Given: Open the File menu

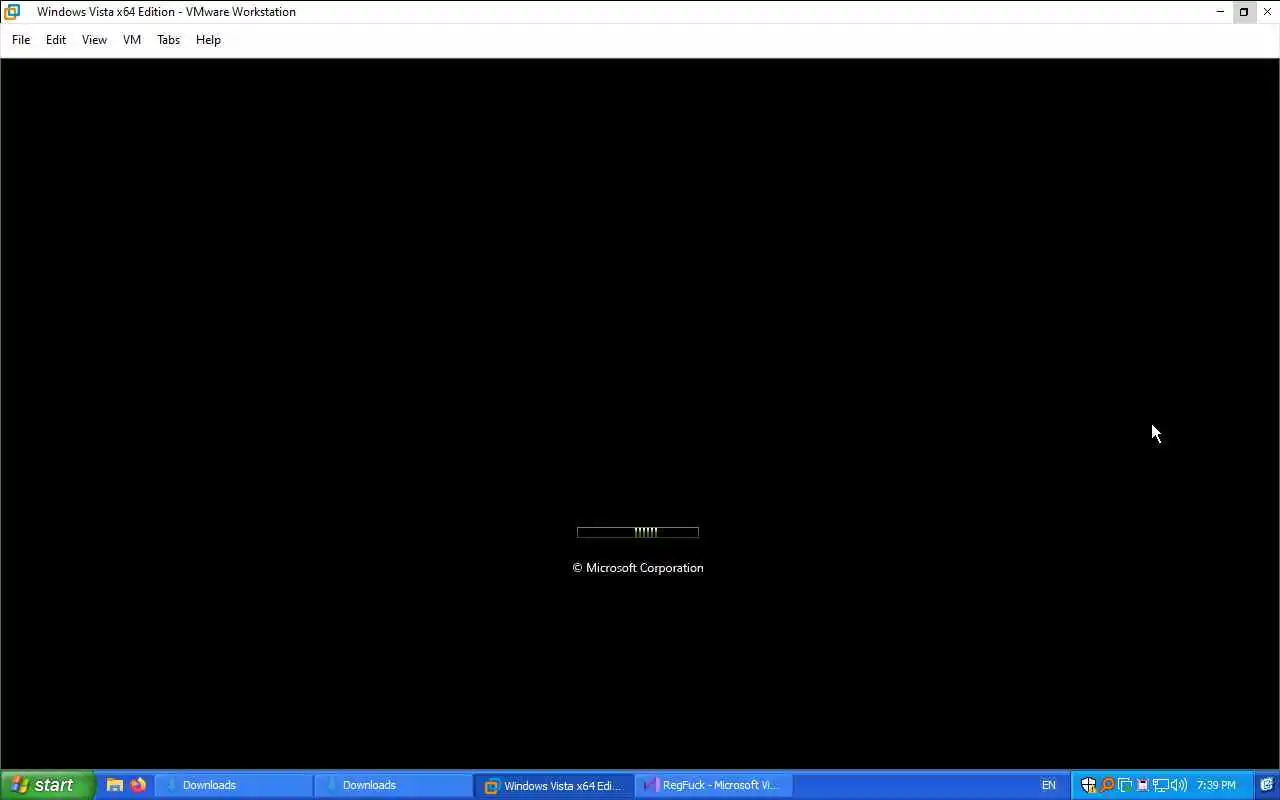Looking at the screenshot, I should pyautogui.click(x=21, y=40).
